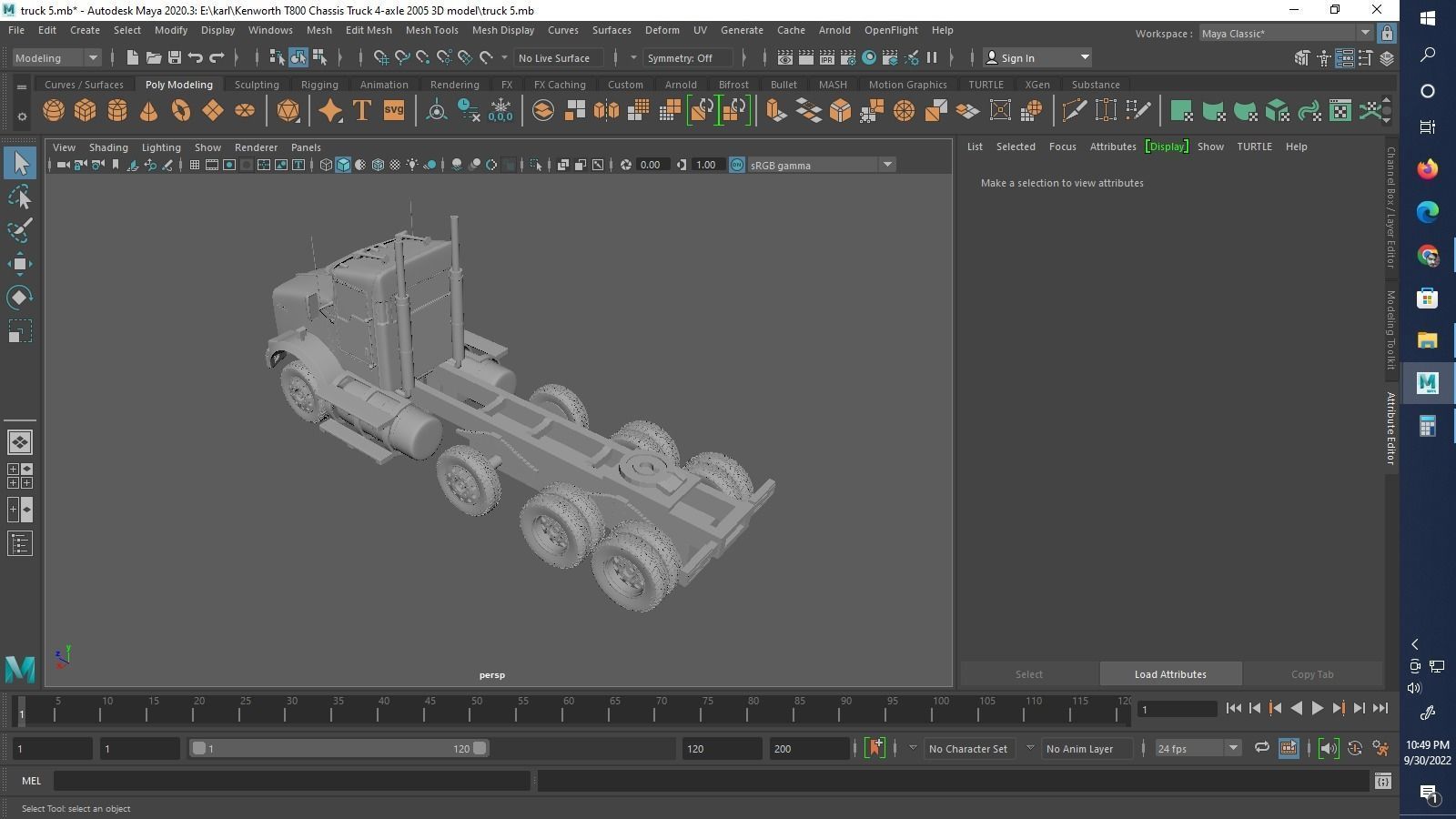Viewport: 1456px width, 819px height.
Task: Open the Workspace Maya Classic dropdown
Action: (x=1285, y=33)
